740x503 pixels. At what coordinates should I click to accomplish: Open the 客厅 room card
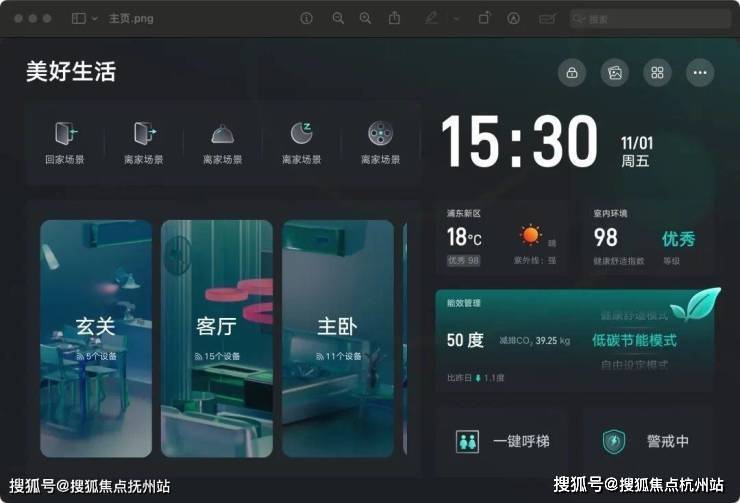click(217, 338)
